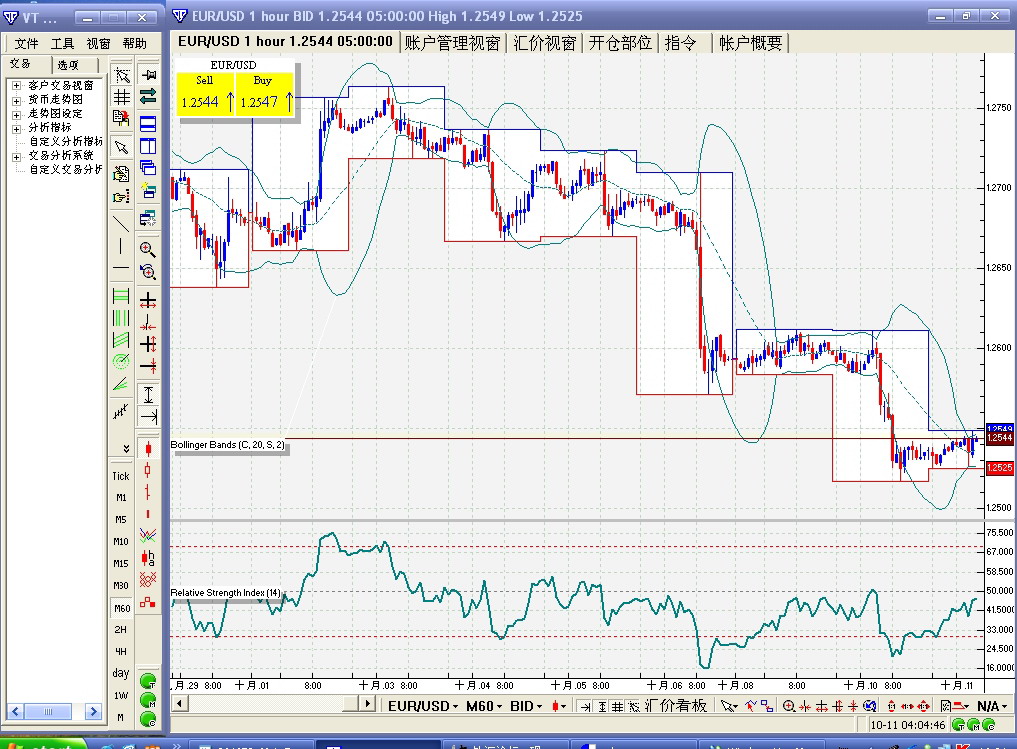Open the BID price type dropdown
The width and height of the screenshot is (1017, 749).
pyautogui.click(x=526, y=706)
